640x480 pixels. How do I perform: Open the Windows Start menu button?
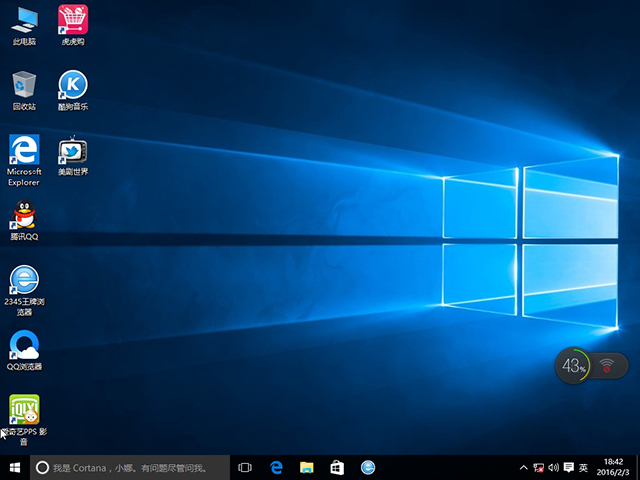(15, 467)
